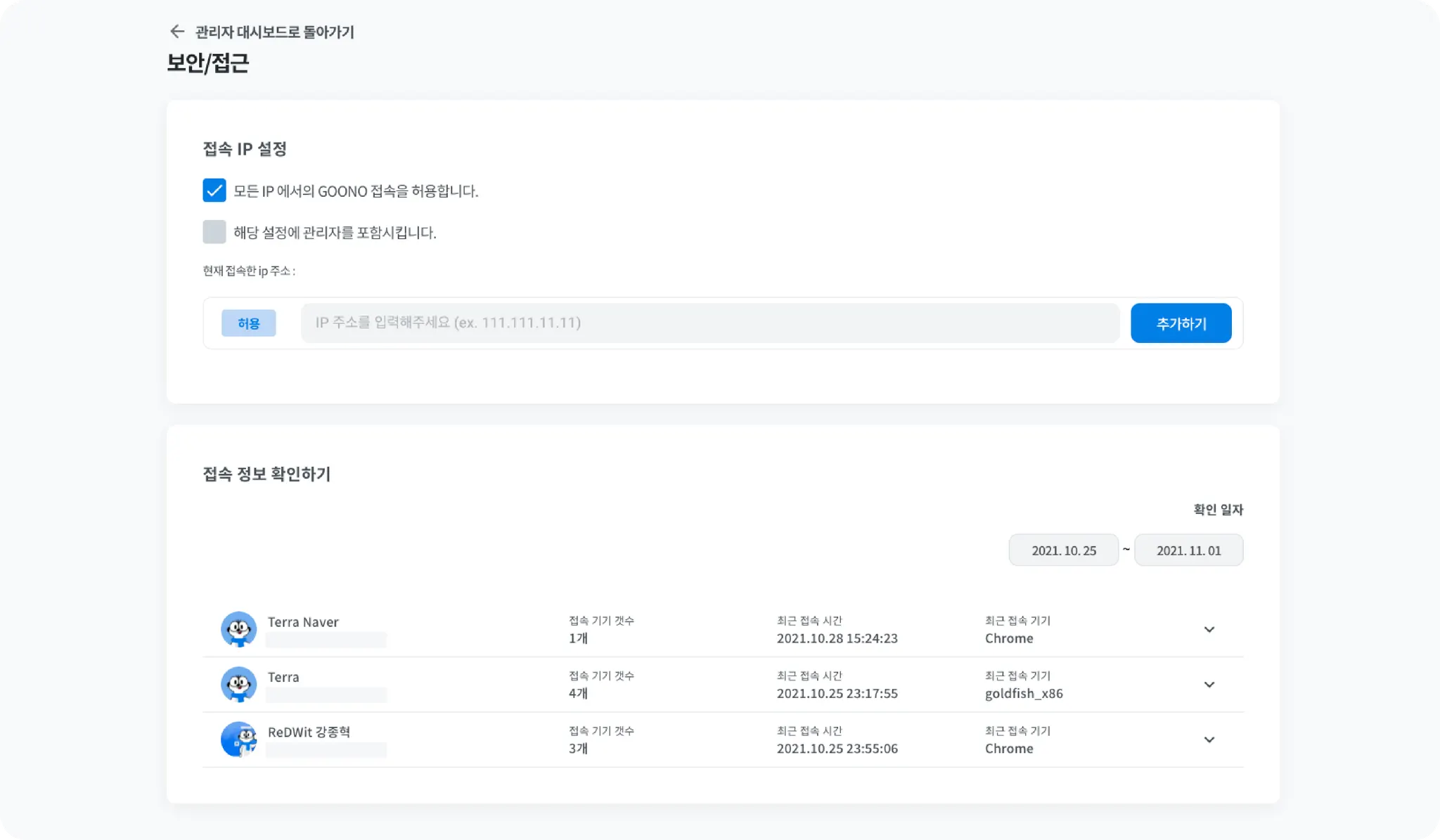The image size is (1440, 840).
Task: Select the Terra Naver user name
Action: [x=303, y=622]
